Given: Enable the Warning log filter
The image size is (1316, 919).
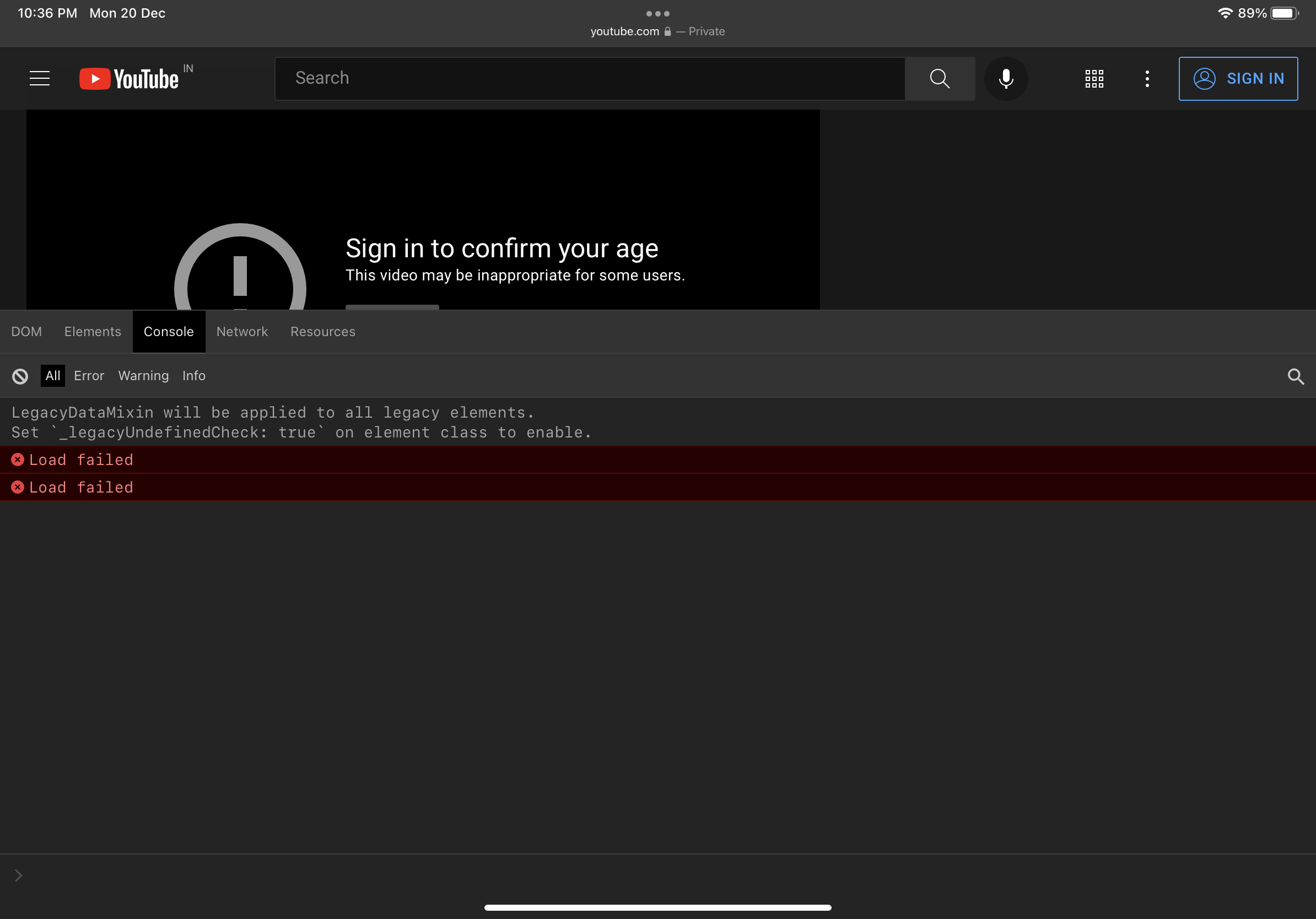Looking at the screenshot, I should pyautogui.click(x=143, y=376).
